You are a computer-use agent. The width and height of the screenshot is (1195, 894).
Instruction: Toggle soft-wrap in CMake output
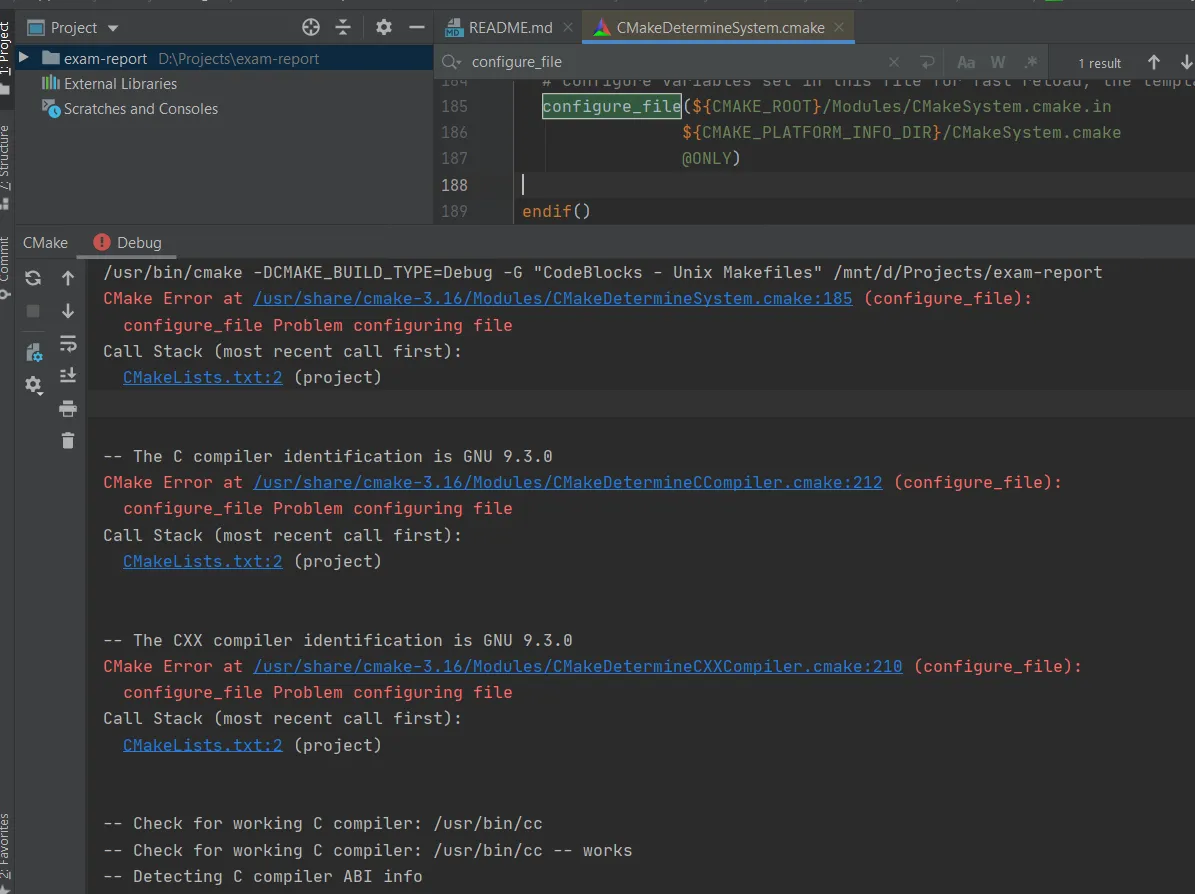tap(68, 344)
